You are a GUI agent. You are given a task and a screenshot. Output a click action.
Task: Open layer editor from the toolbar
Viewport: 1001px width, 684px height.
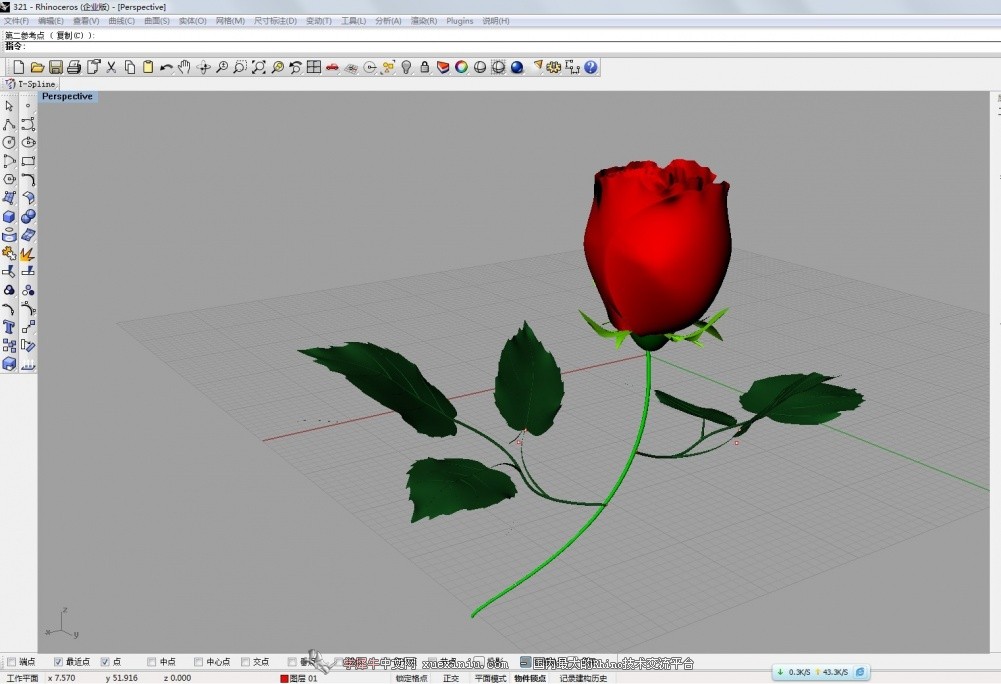click(x=443, y=67)
